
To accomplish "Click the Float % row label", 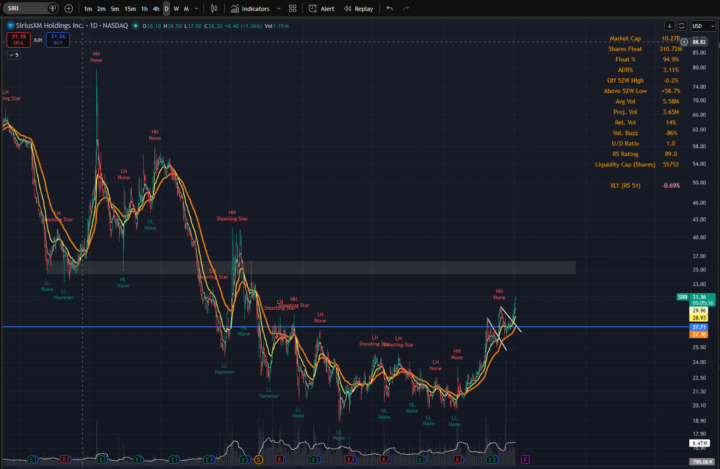I will tap(625, 59).
